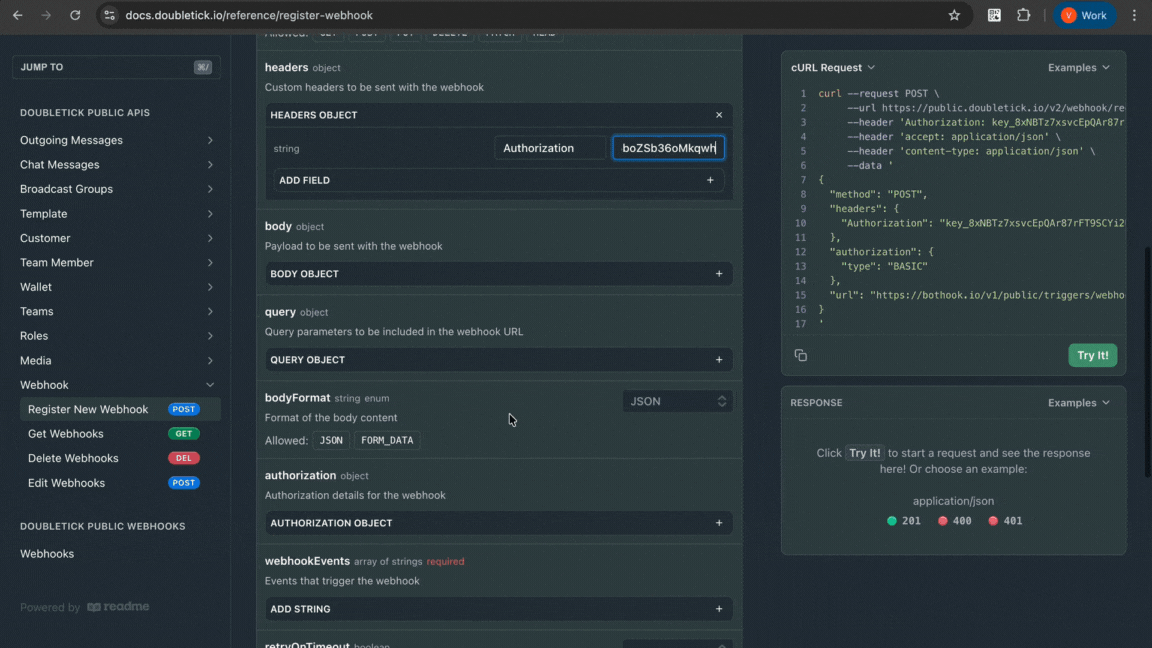Open Delete Webhooks reference page
The width and height of the screenshot is (1152, 648).
(73, 458)
